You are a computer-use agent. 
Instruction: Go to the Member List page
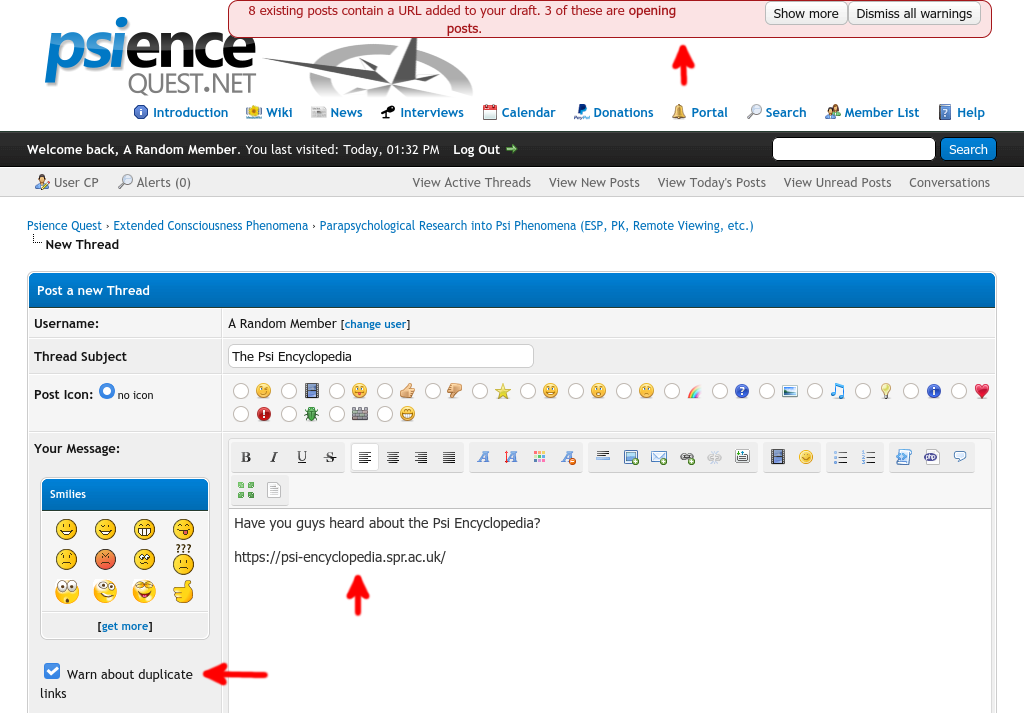(871, 112)
